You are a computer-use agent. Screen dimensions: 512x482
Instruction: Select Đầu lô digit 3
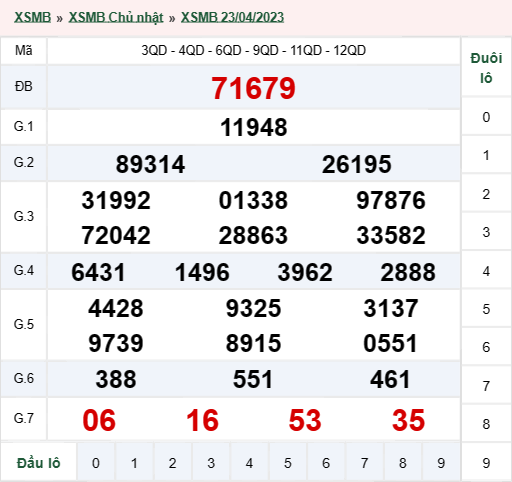tap(211, 463)
